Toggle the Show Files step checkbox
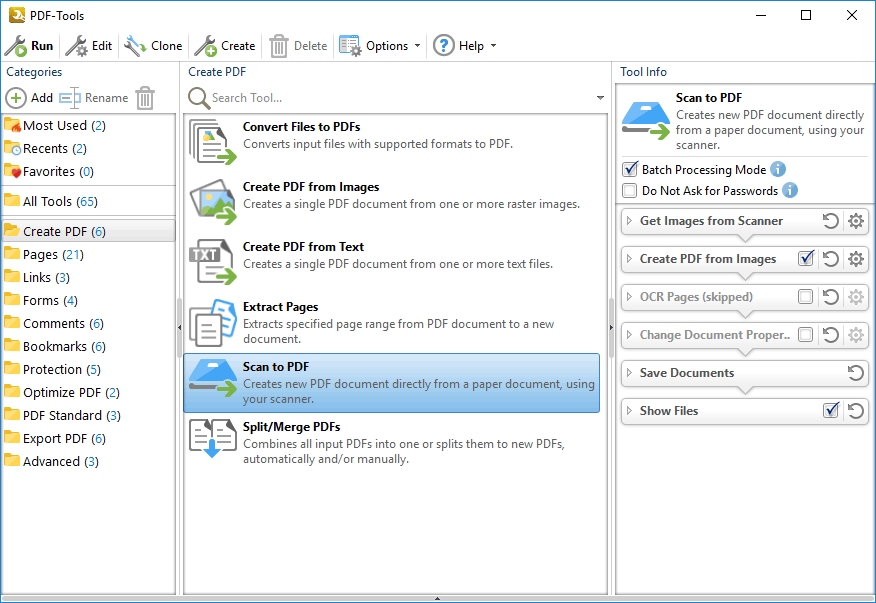This screenshot has height=603, width=876. 831,410
